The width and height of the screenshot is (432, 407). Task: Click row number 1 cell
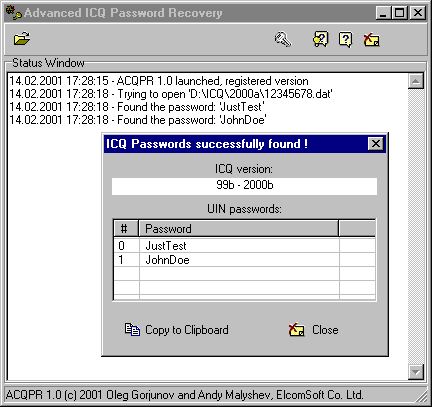pyautogui.click(x=126, y=260)
